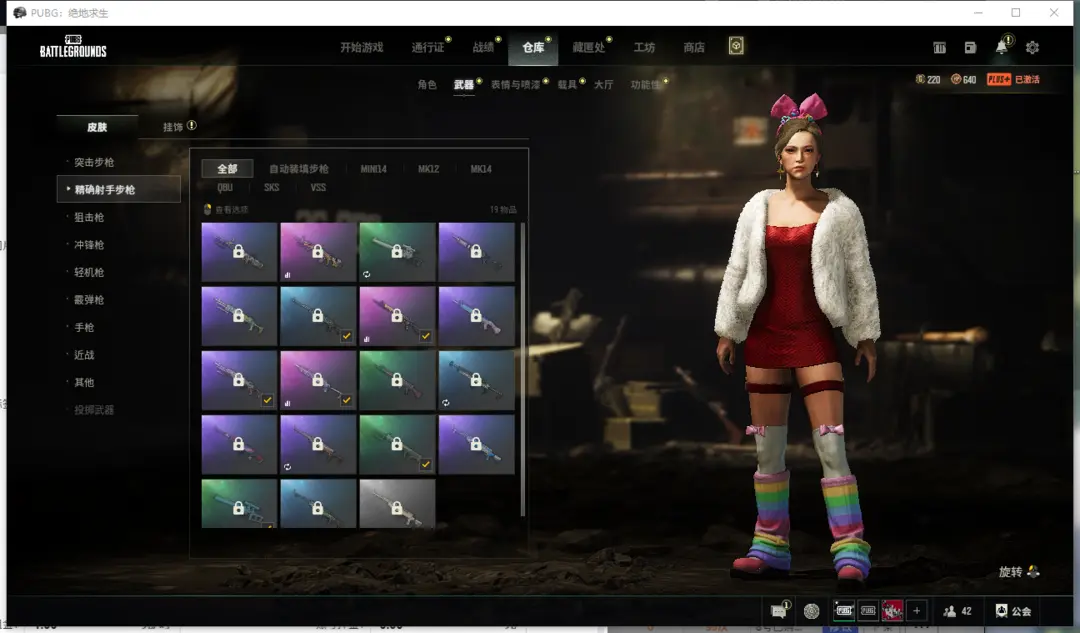Viewport: 1080px width, 633px height.
Task: Open the 通行证 tab
Action: [428, 47]
